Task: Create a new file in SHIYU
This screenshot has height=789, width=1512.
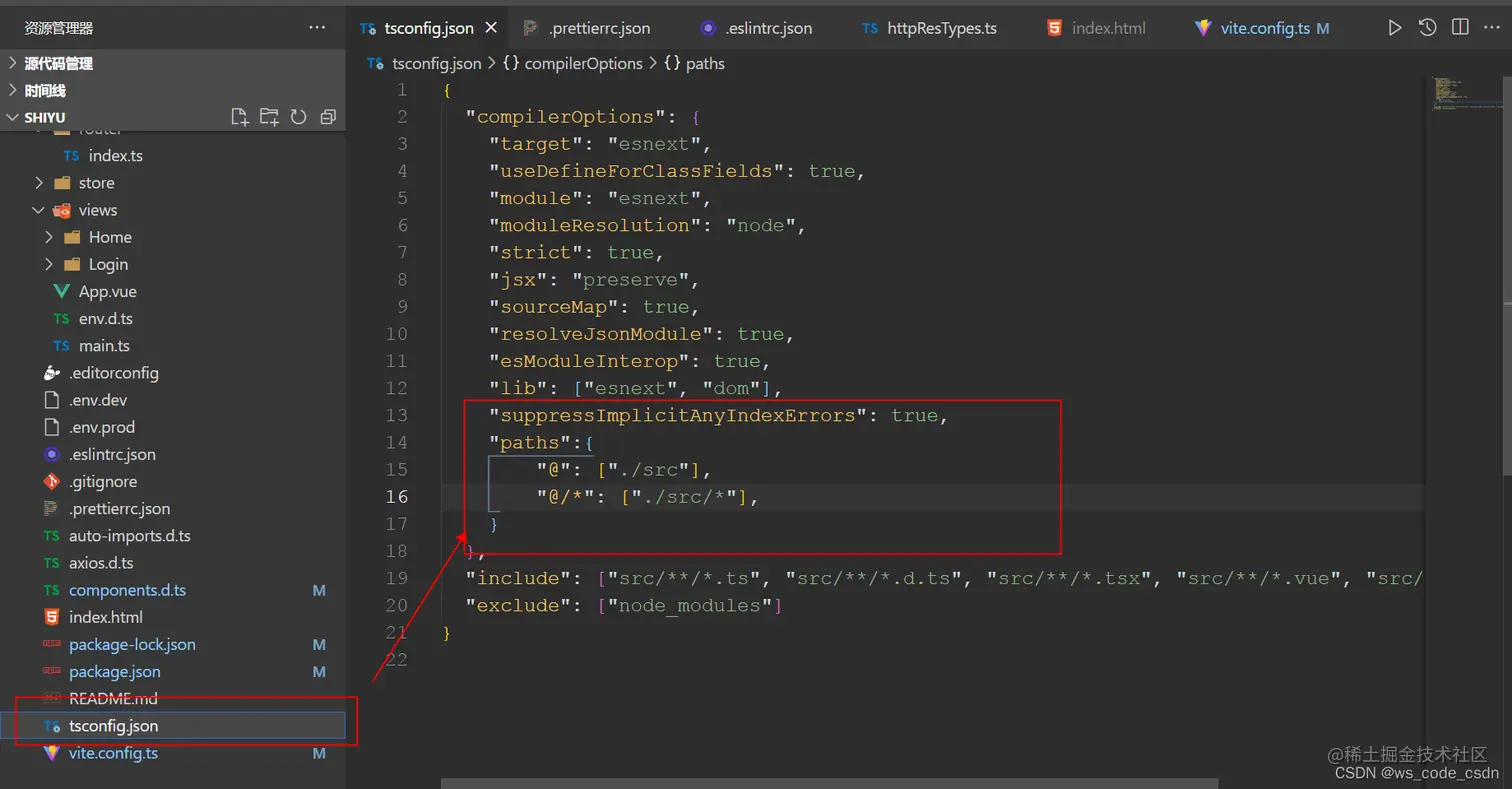Action: 240,117
